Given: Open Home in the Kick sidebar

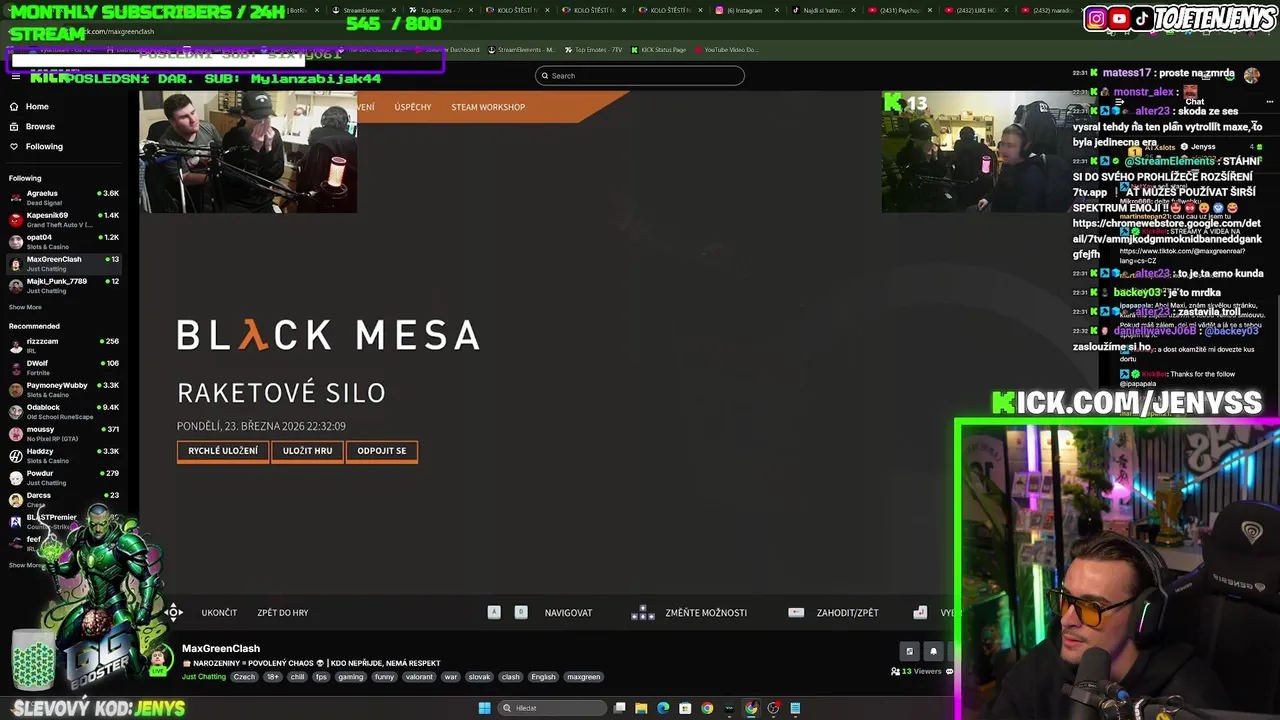Looking at the screenshot, I should [x=36, y=106].
